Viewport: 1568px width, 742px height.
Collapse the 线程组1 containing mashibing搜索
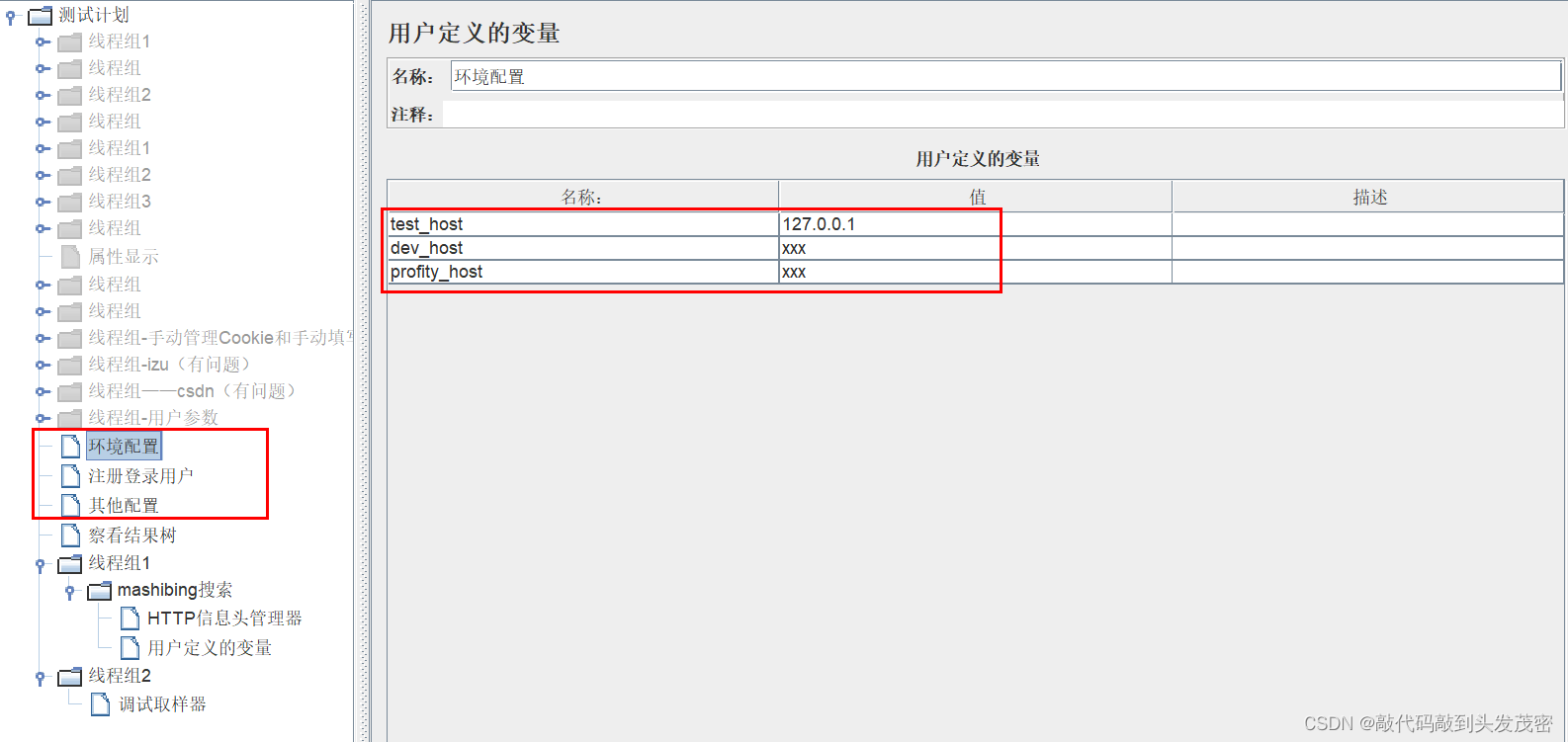(x=41, y=565)
